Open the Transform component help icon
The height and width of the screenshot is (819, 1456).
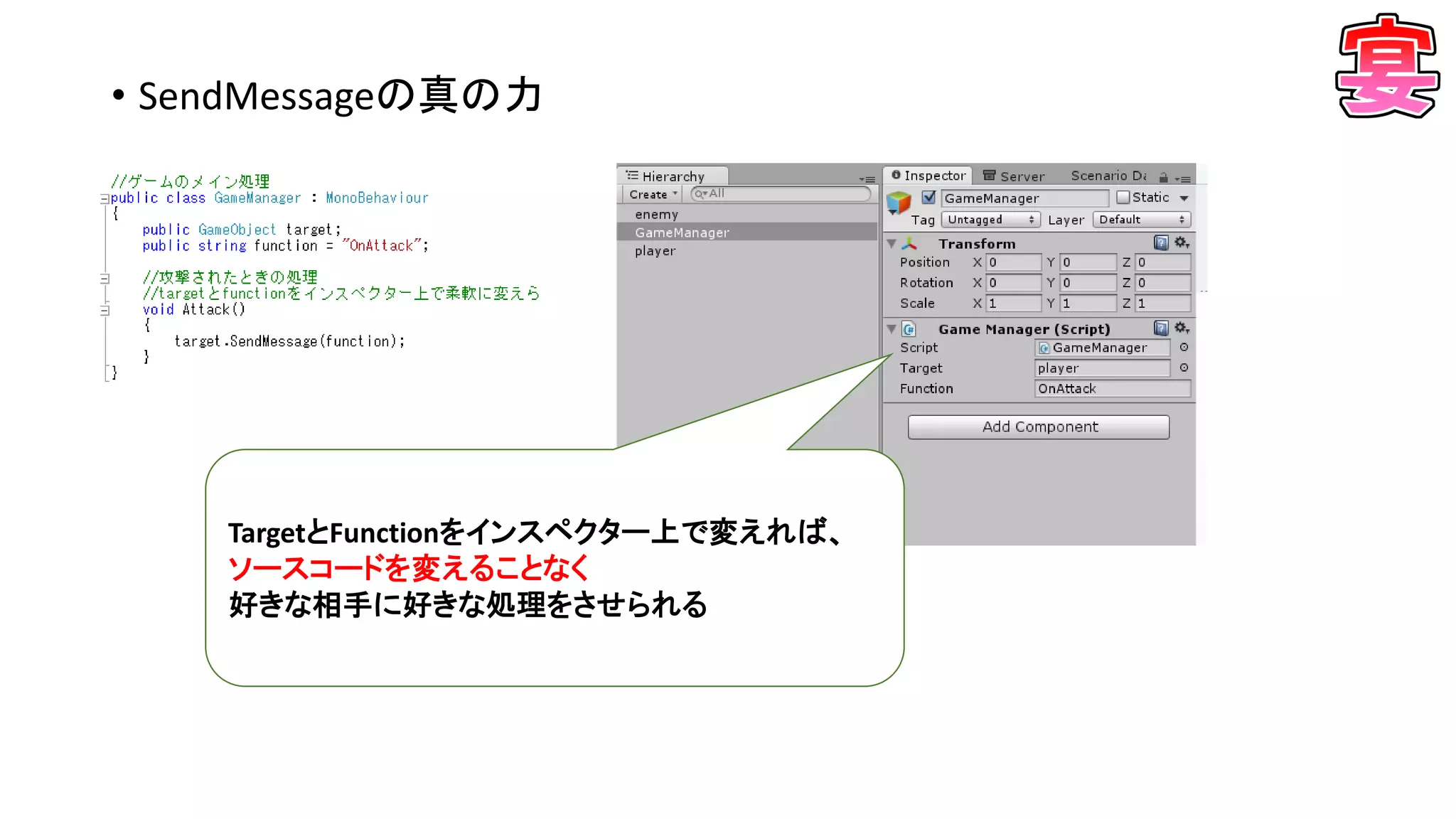pyautogui.click(x=1161, y=243)
